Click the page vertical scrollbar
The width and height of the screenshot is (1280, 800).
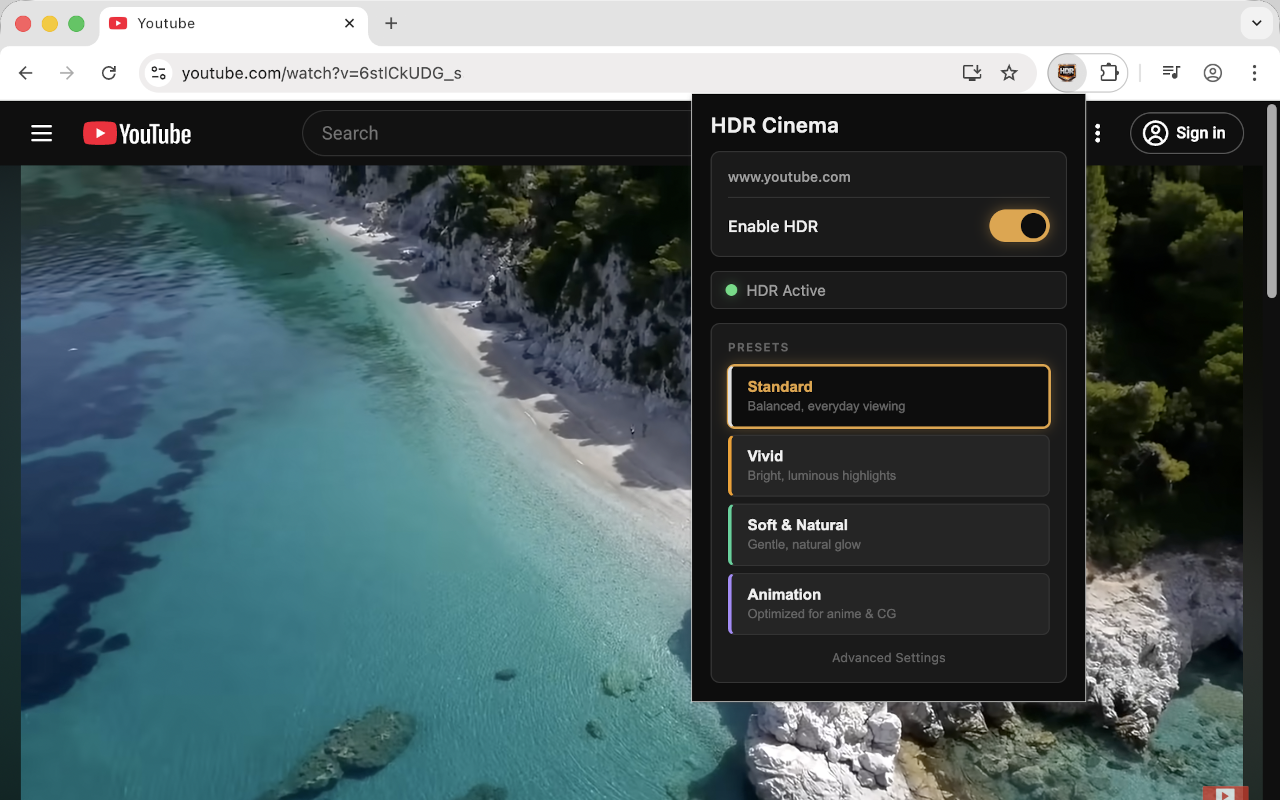coord(1272,200)
